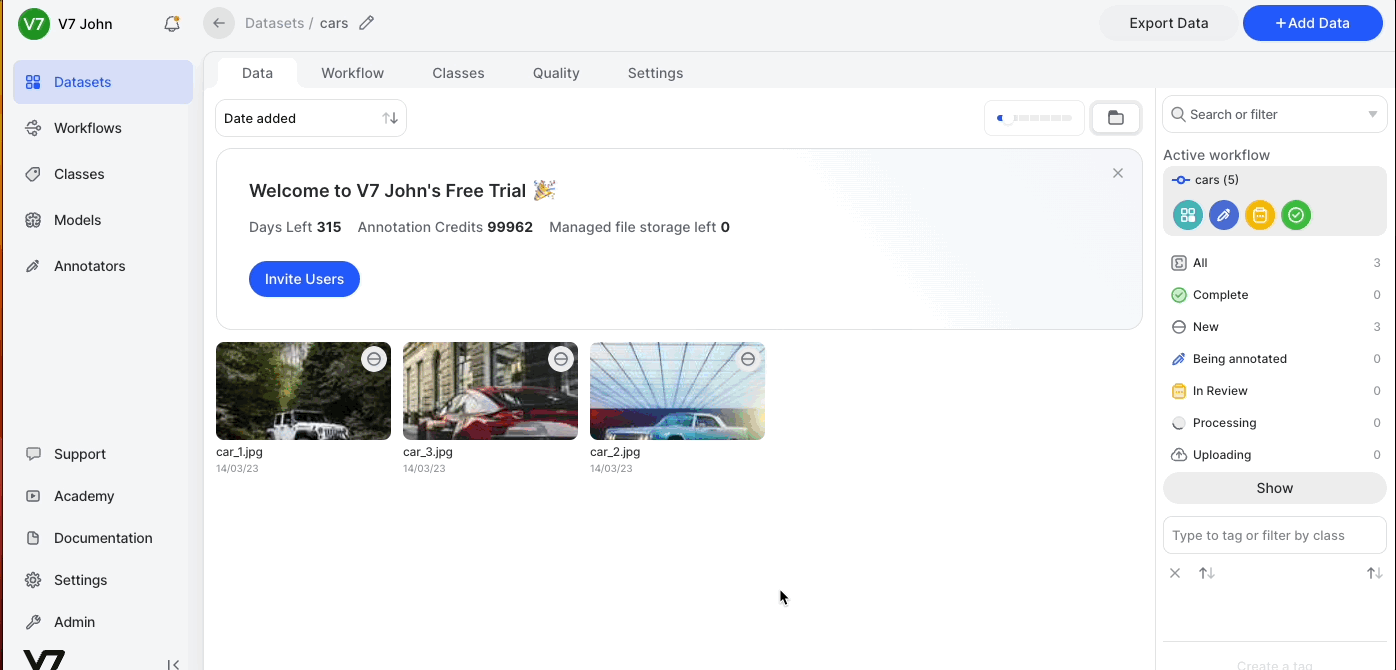Clear class filter with X icon

1176,573
